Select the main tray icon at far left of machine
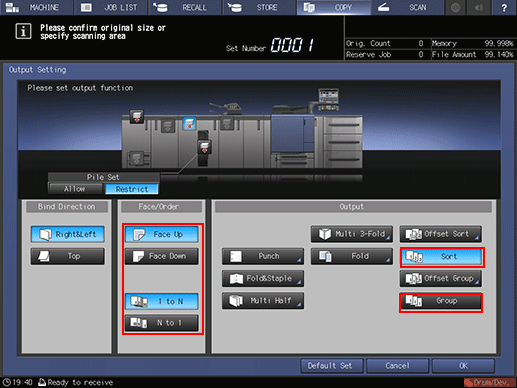The height and width of the screenshot is (388, 517). click(137, 117)
